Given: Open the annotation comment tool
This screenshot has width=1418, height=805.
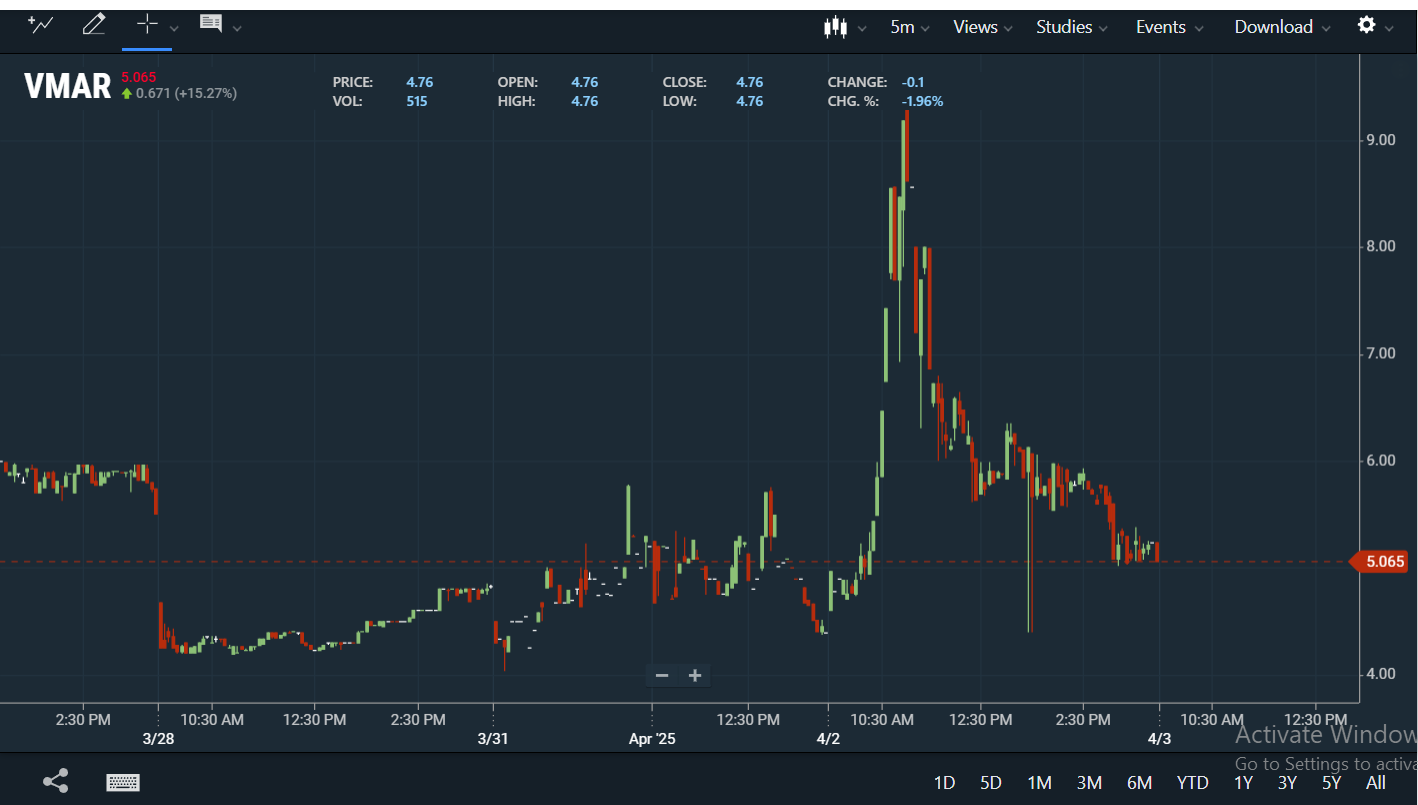Looking at the screenshot, I should pos(211,25).
